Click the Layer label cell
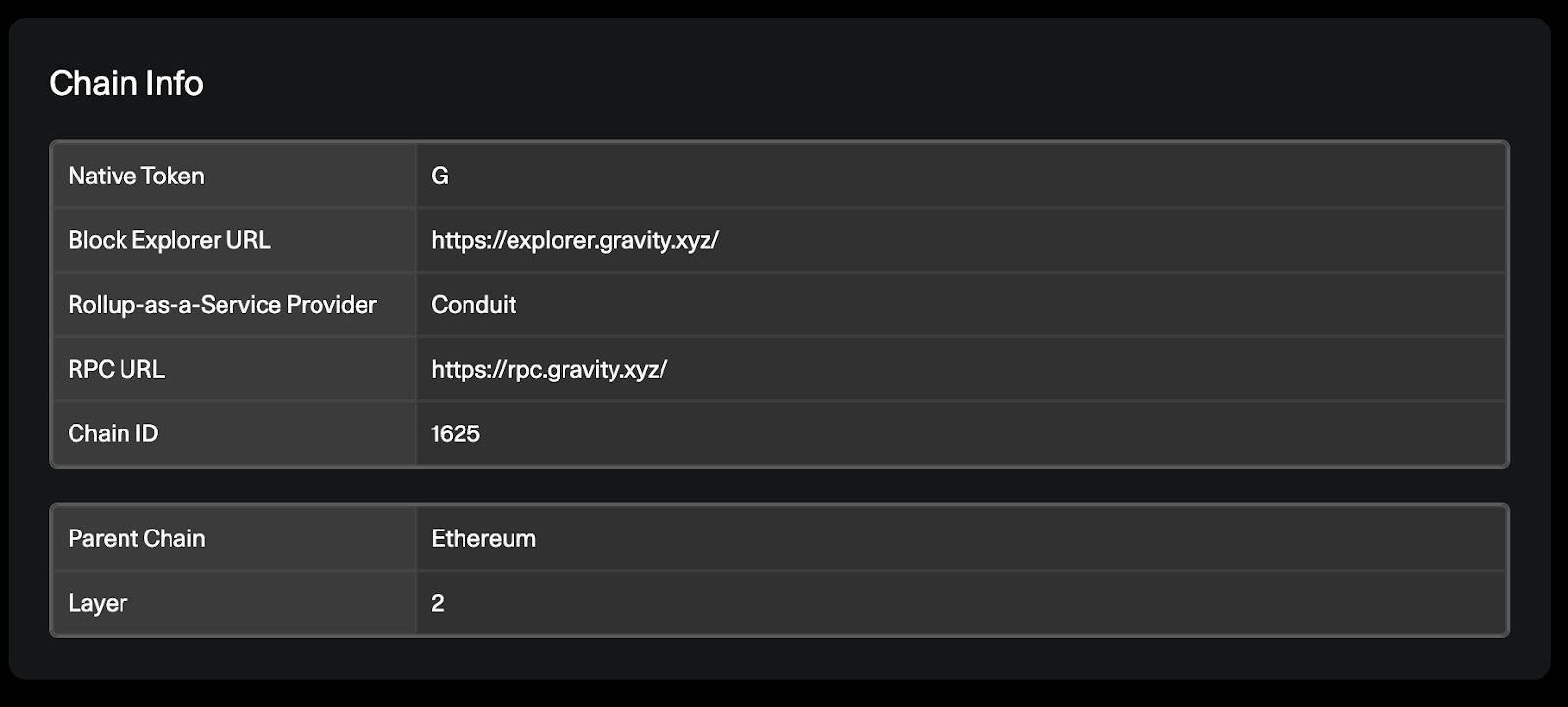 [234, 603]
